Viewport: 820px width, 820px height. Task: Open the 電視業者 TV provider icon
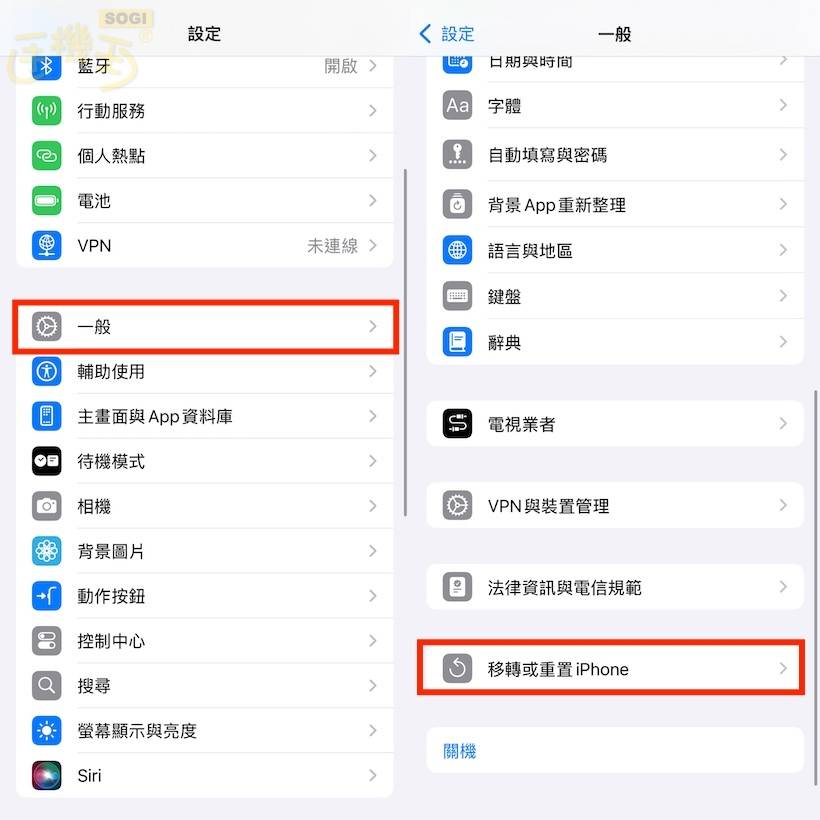pos(457,423)
